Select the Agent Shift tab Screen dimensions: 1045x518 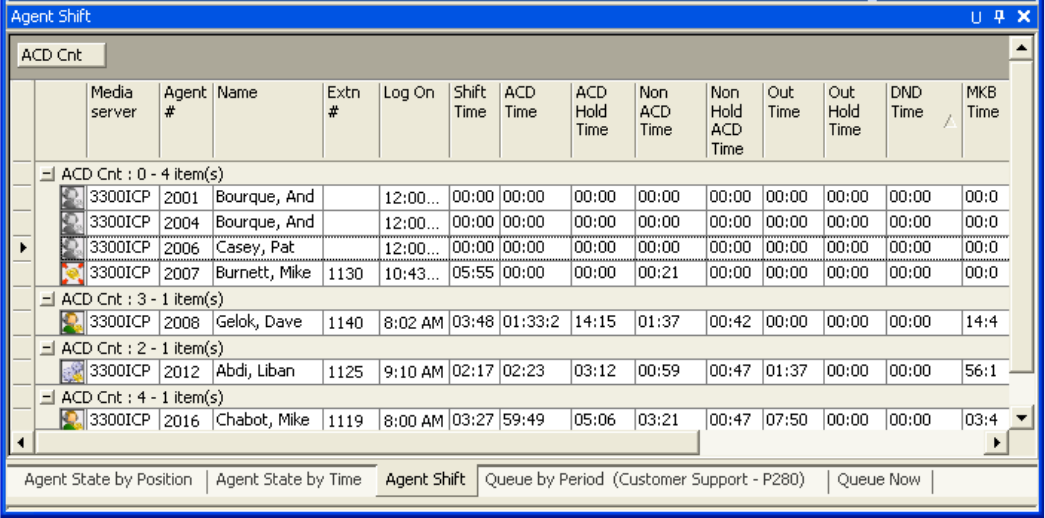(x=425, y=480)
